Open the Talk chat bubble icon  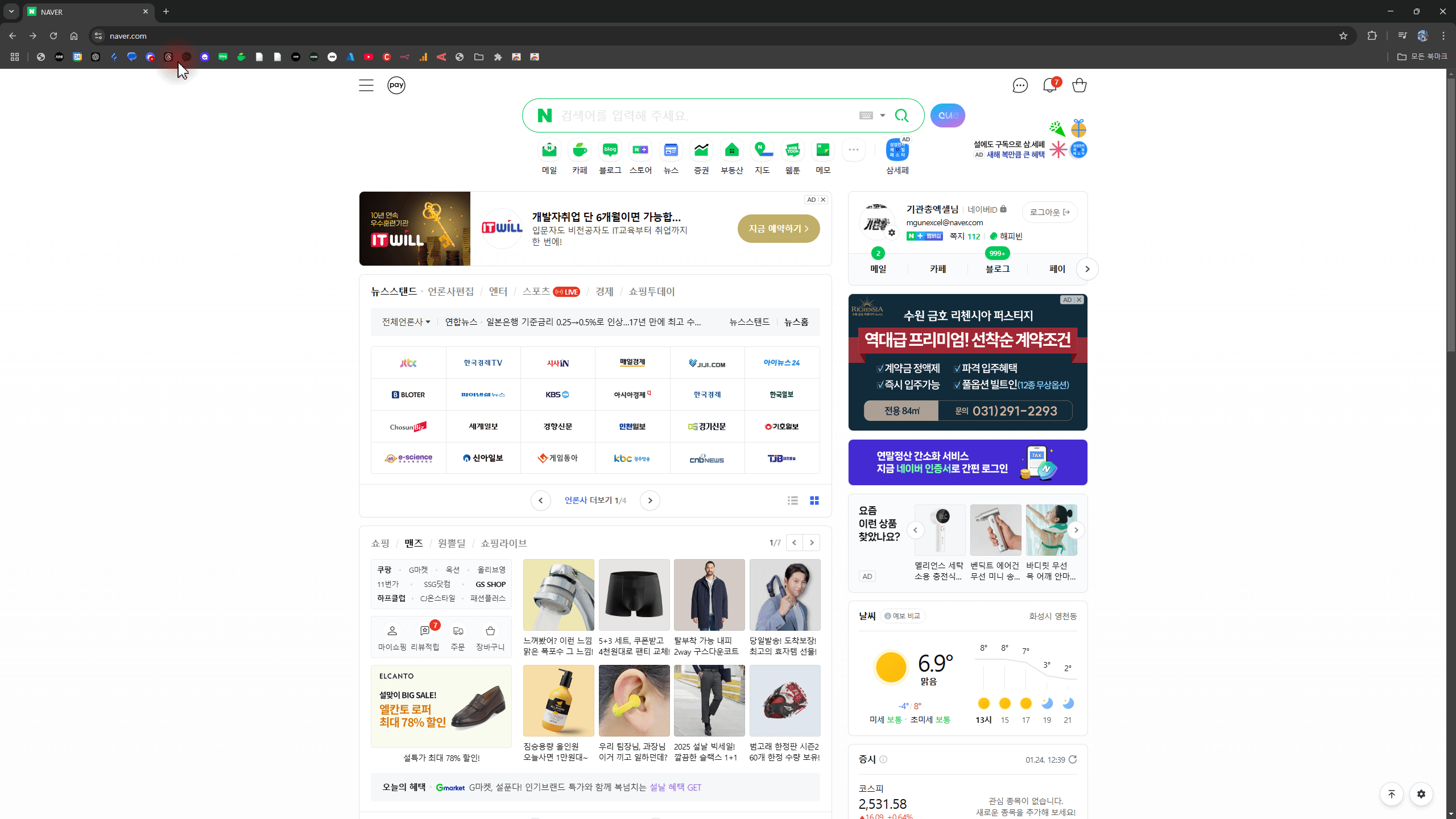pyautogui.click(x=1020, y=85)
